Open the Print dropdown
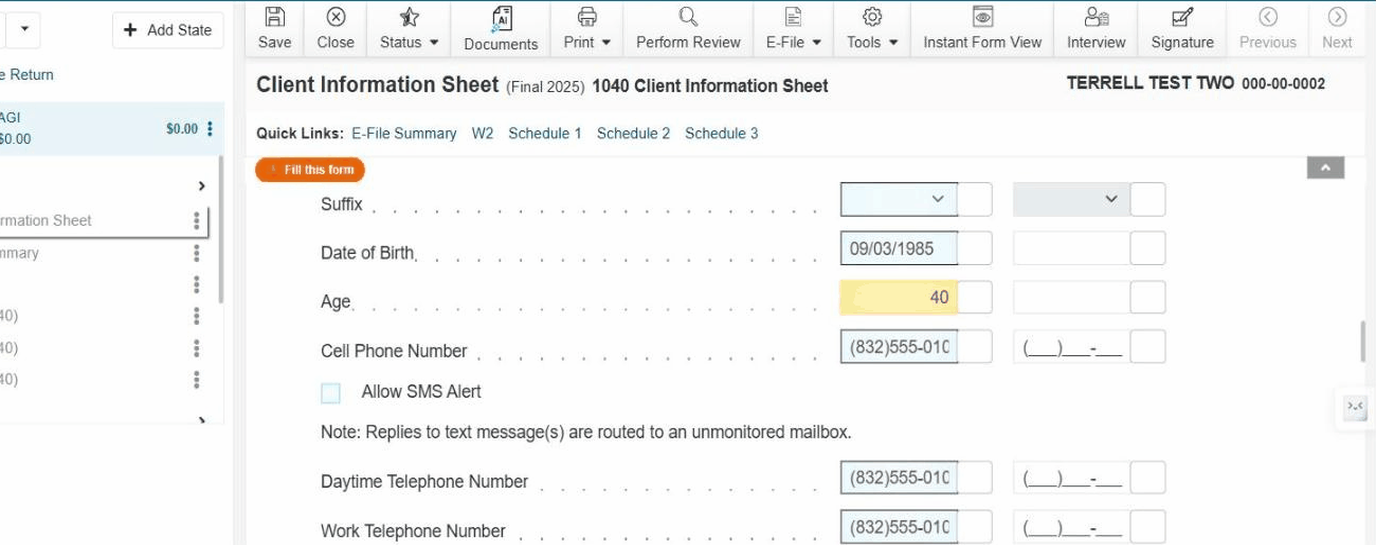The image size is (1376, 545). coord(587,28)
